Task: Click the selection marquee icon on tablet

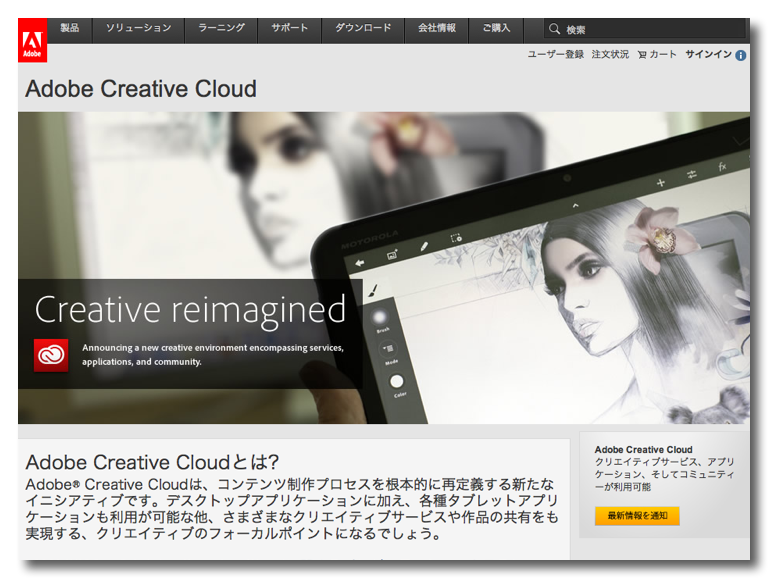Action: tap(456, 238)
